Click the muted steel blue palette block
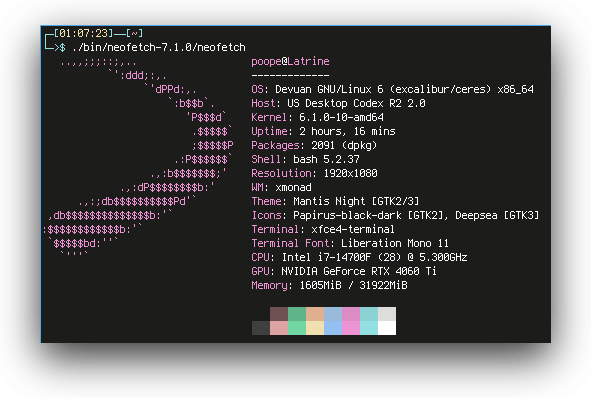The width and height of the screenshot is (591, 398). coord(333,314)
